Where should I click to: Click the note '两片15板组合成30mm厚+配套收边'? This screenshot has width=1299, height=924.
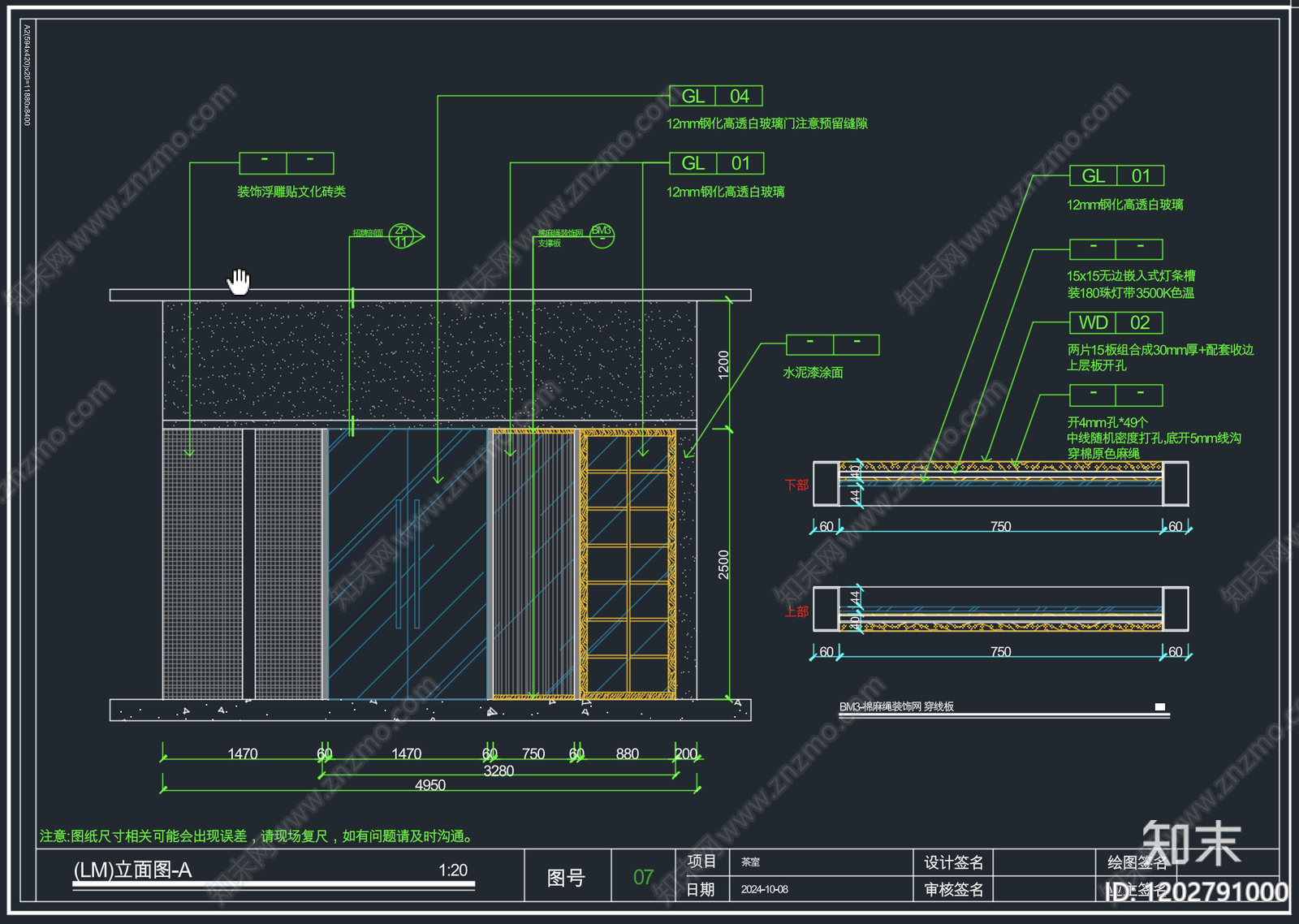1160,350
